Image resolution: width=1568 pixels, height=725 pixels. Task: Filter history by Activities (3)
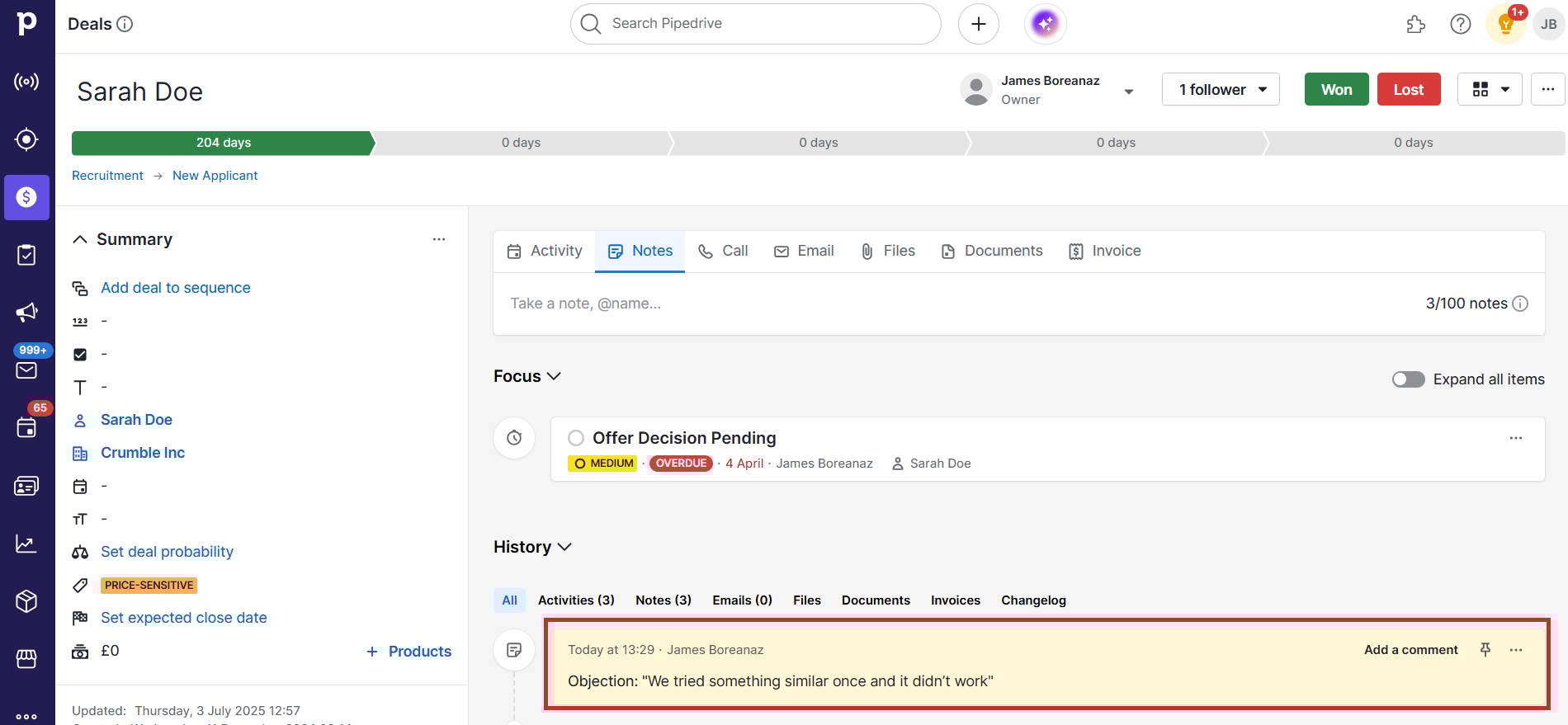(x=576, y=600)
